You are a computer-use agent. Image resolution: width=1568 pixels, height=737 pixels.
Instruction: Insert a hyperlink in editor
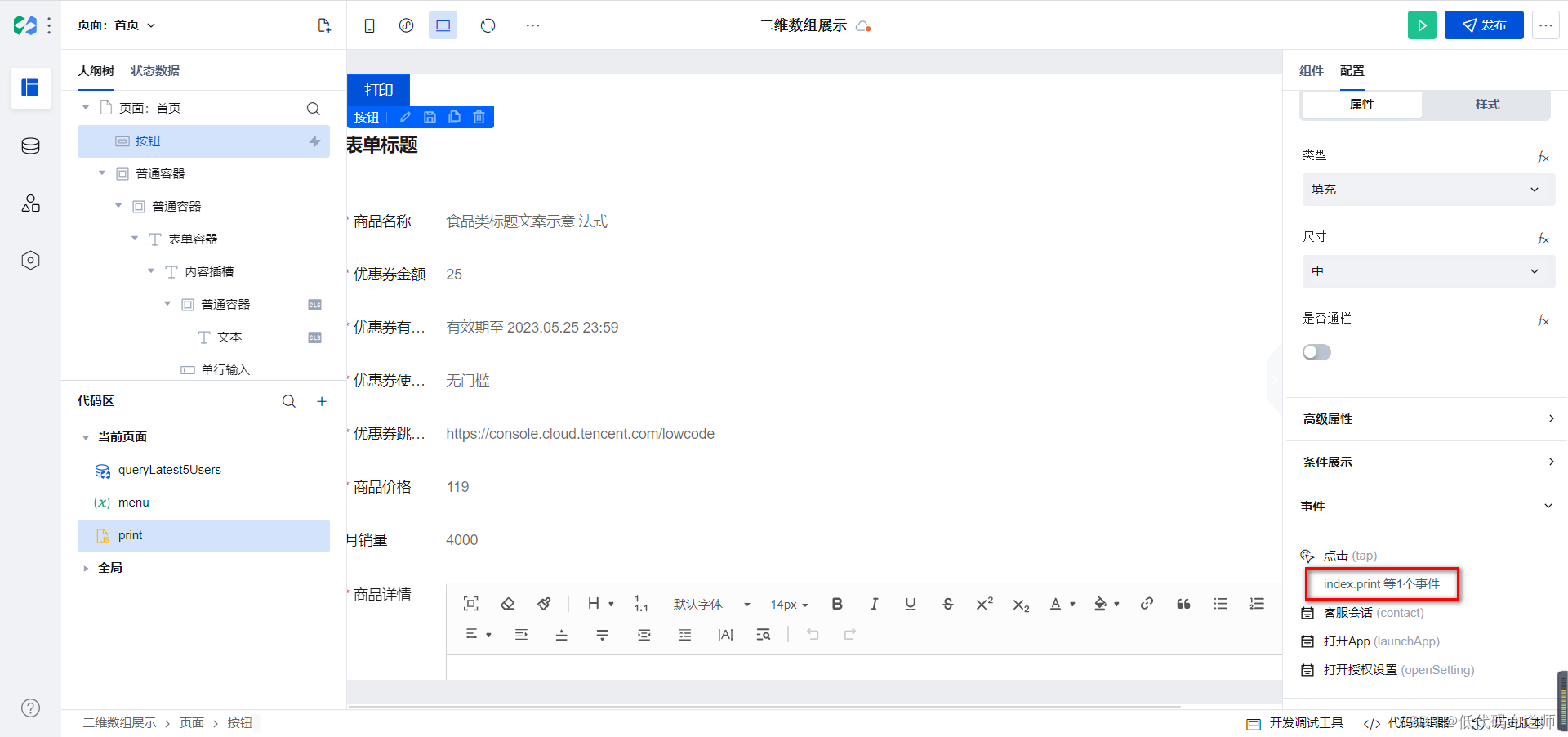(x=1147, y=604)
